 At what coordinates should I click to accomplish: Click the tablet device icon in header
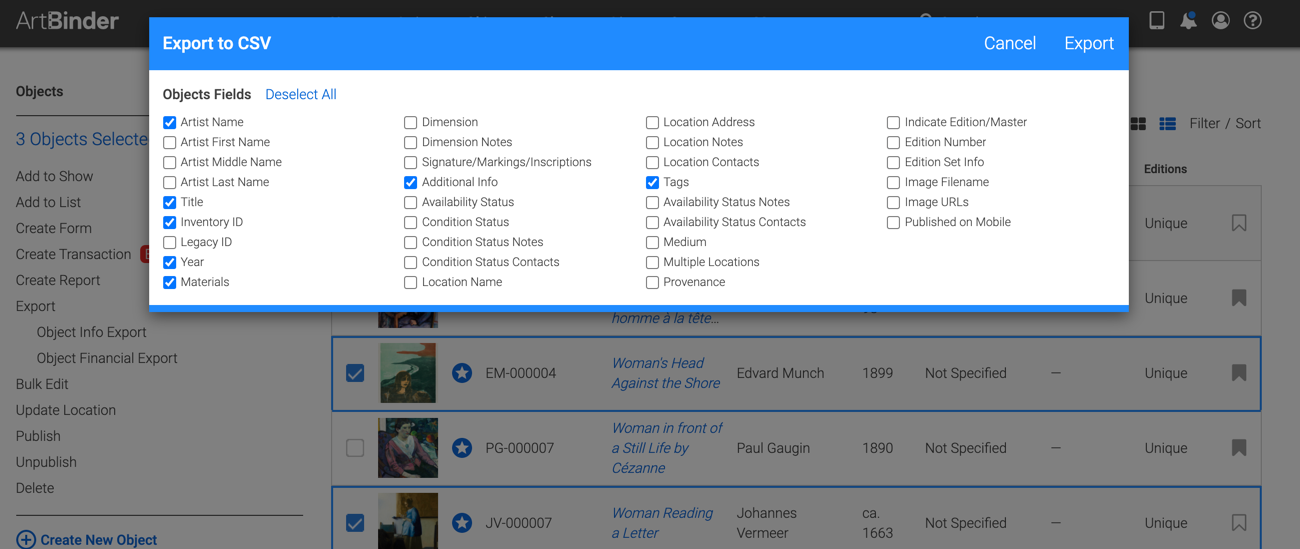(1157, 20)
